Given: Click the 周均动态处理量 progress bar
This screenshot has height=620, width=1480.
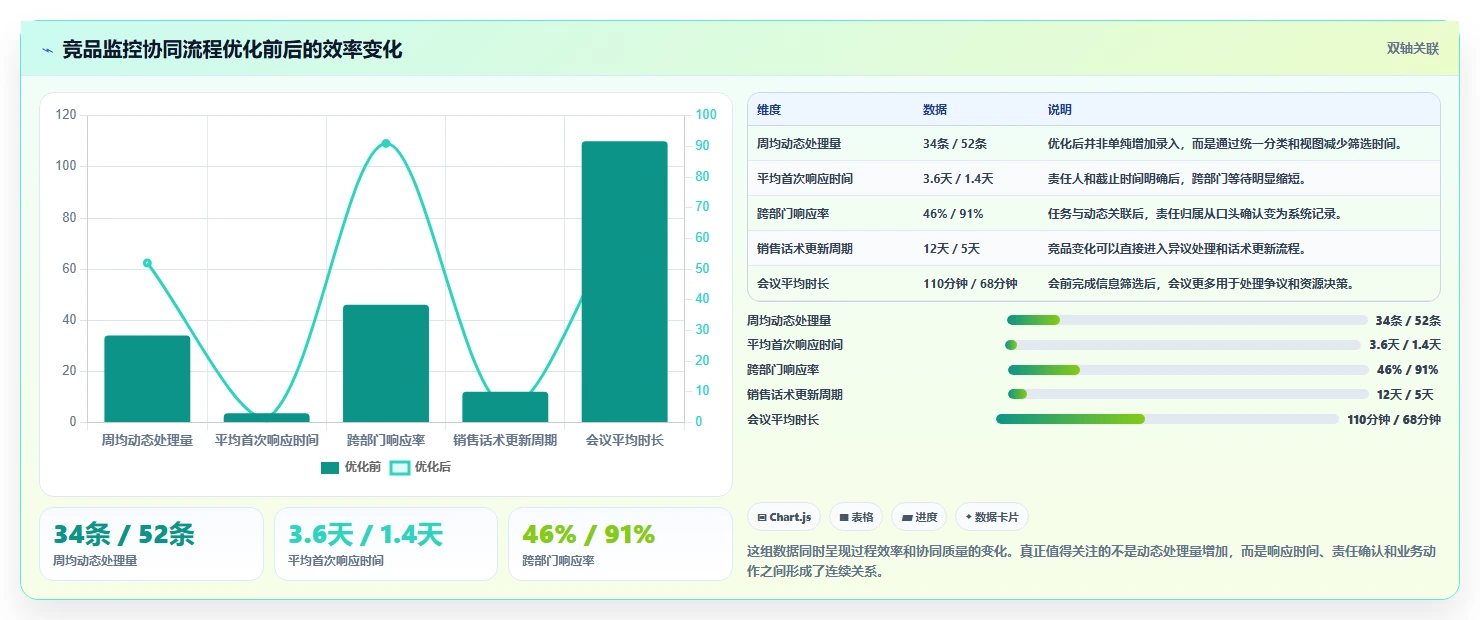Looking at the screenshot, I should (x=1187, y=320).
